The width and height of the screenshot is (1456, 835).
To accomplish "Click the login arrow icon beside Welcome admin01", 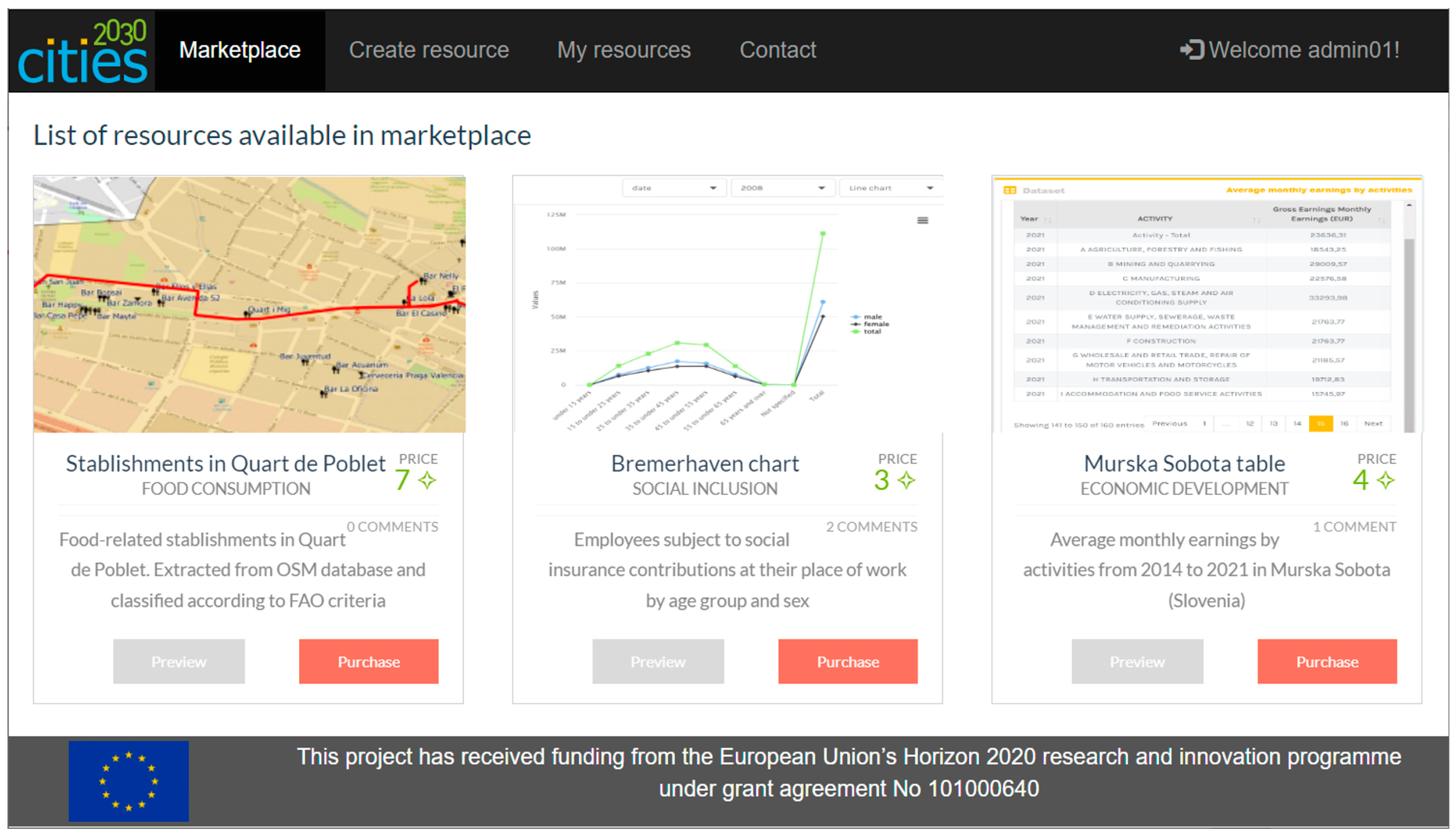I will [x=1191, y=50].
